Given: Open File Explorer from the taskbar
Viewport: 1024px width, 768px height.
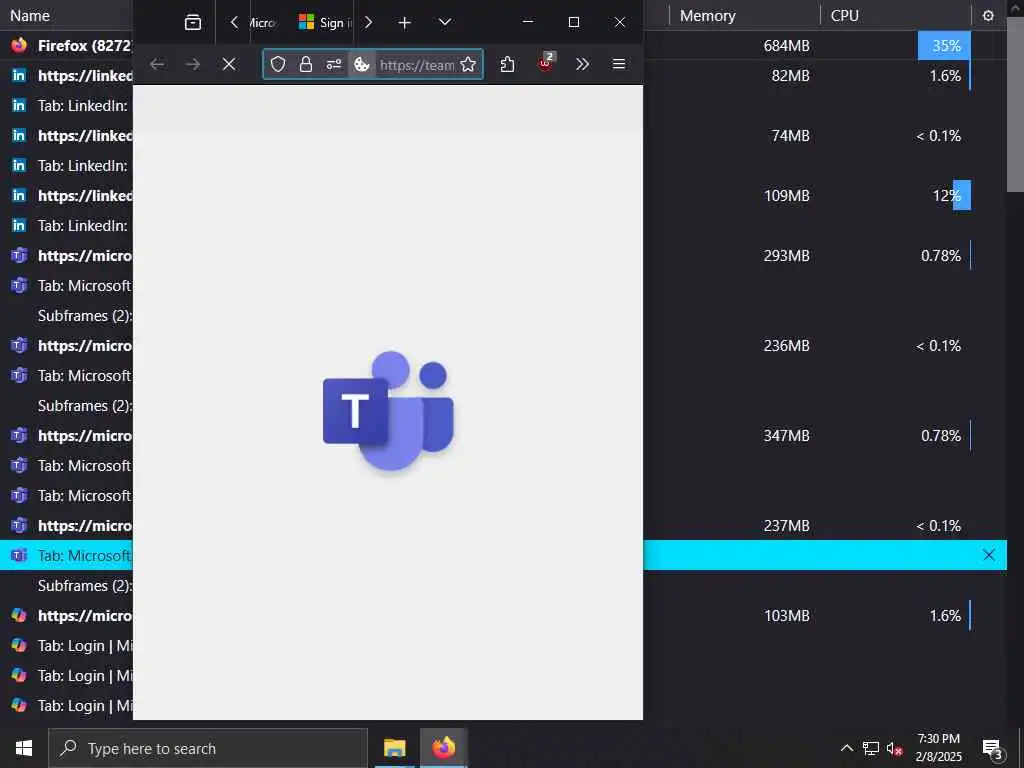Looking at the screenshot, I should pos(394,748).
